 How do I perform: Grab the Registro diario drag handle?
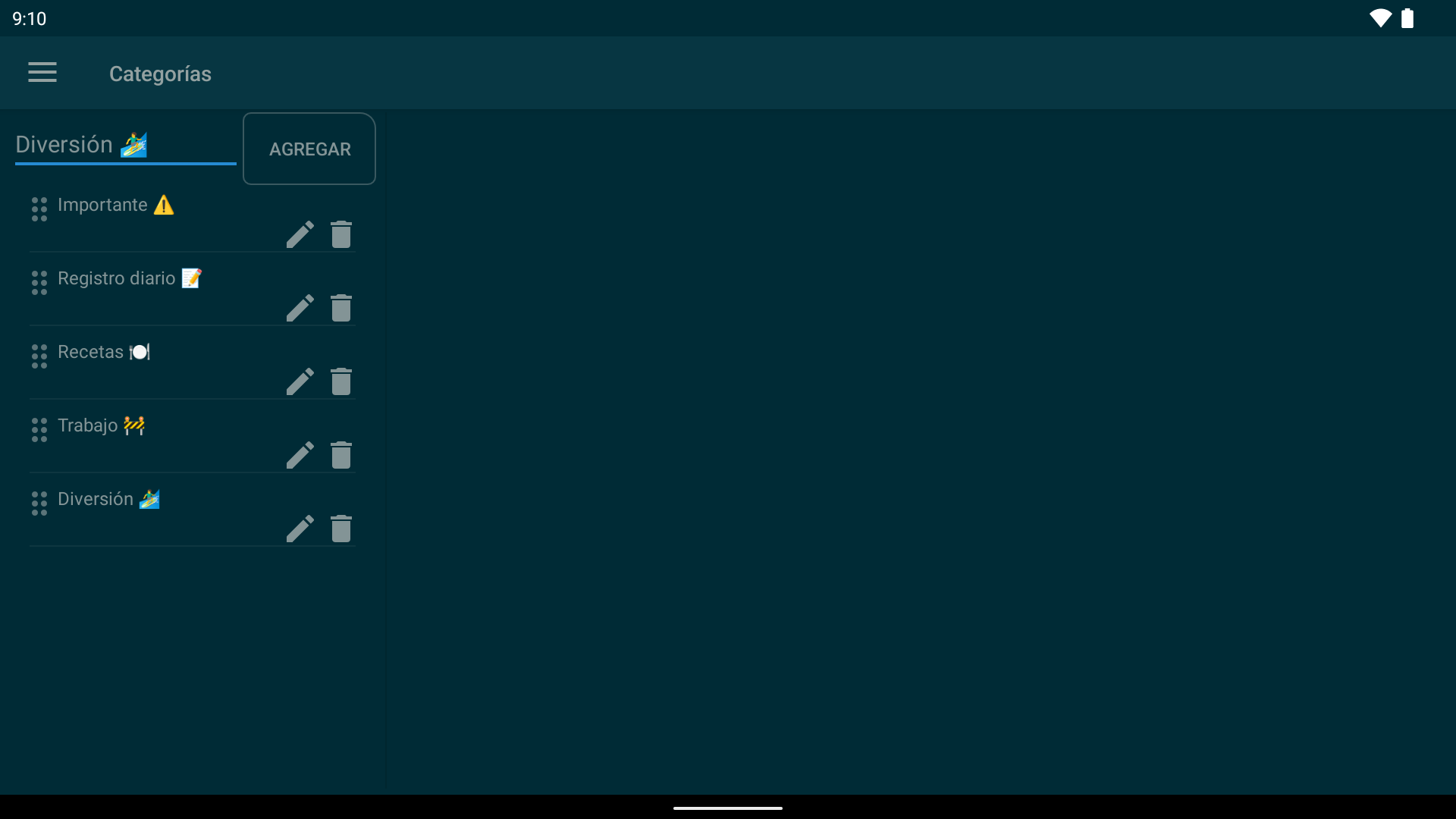click(39, 283)
